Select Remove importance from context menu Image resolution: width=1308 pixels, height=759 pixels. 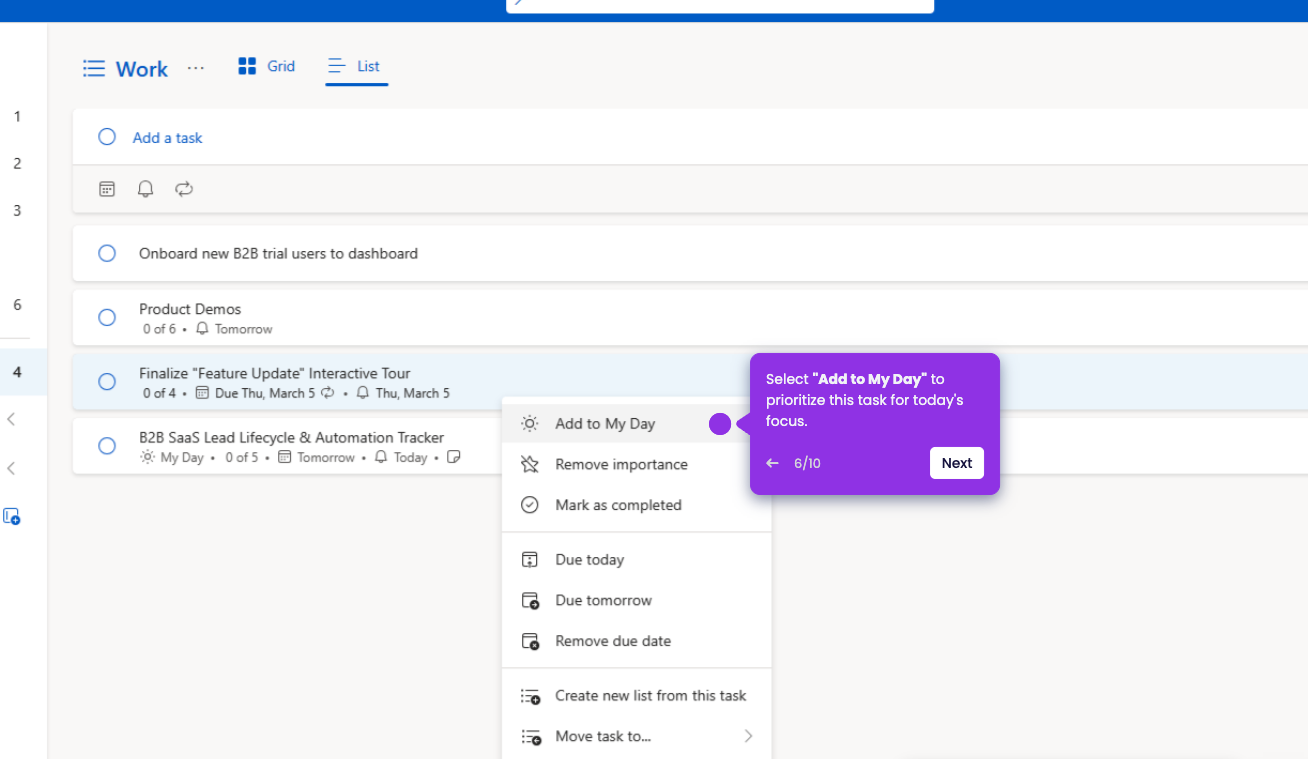point(636,464)
